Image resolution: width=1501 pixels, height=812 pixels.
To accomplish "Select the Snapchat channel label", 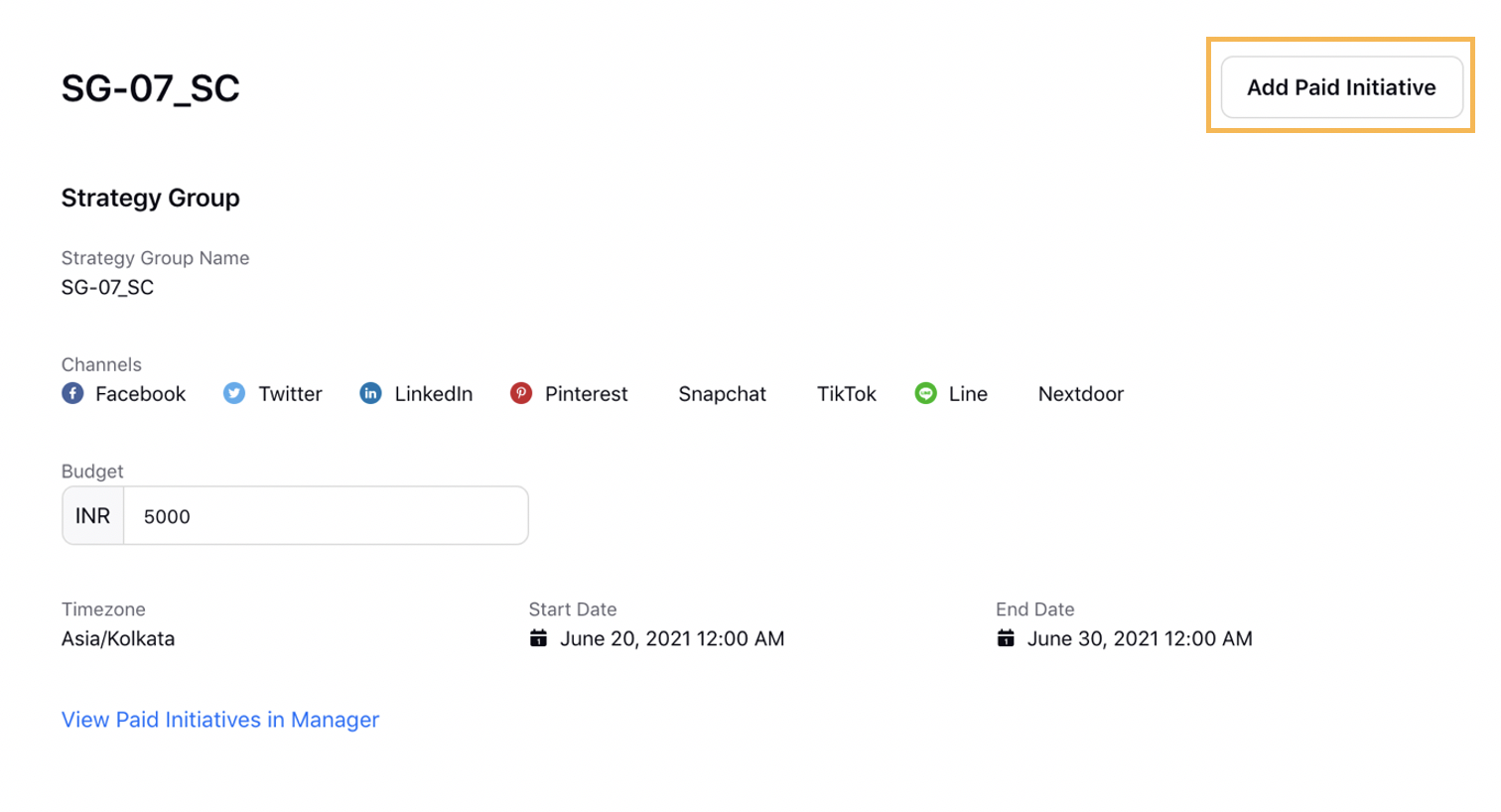I will pos(723,394).
